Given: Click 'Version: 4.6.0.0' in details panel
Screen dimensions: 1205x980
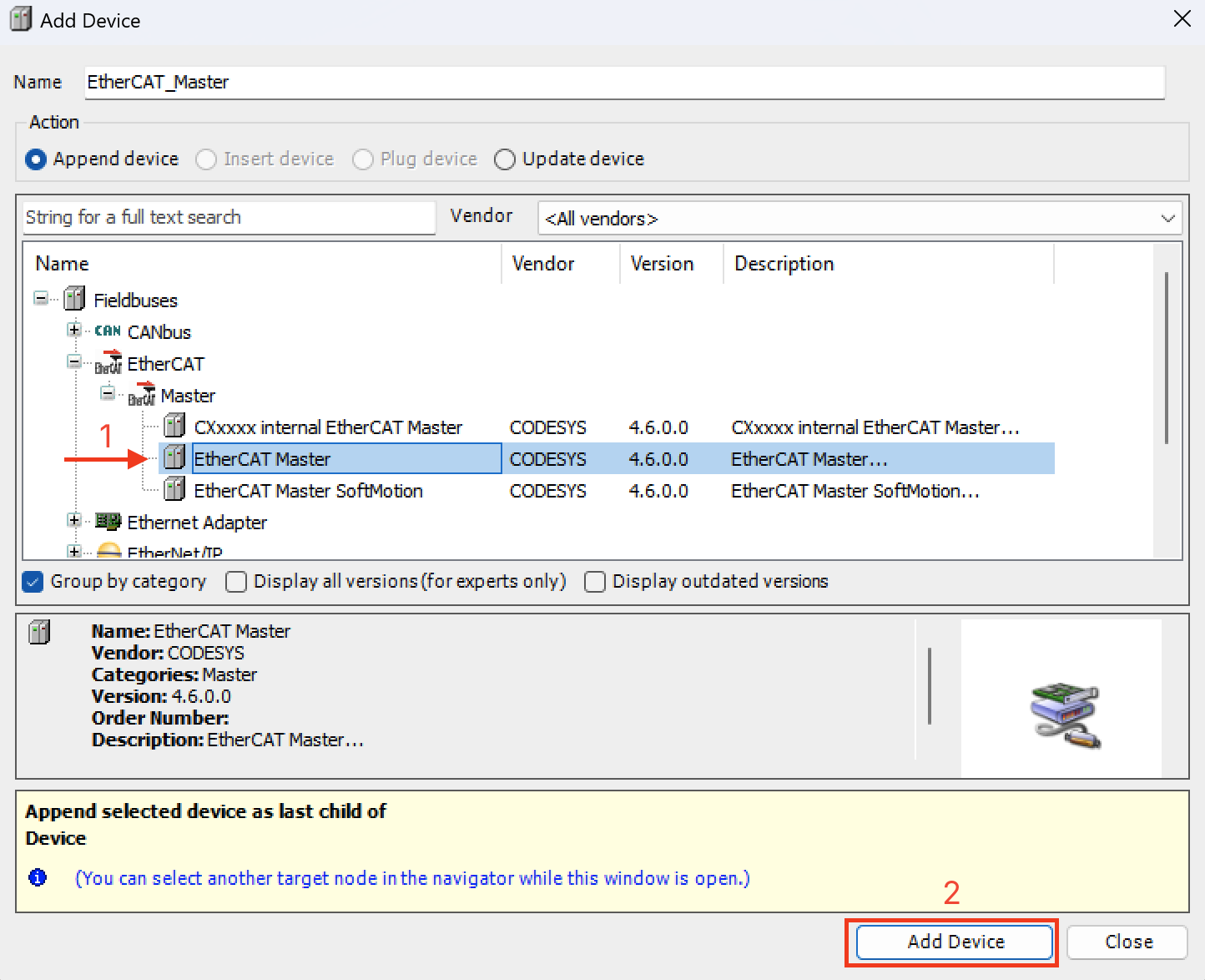Looking at the screenshot, I should click(x=161, y=696).
